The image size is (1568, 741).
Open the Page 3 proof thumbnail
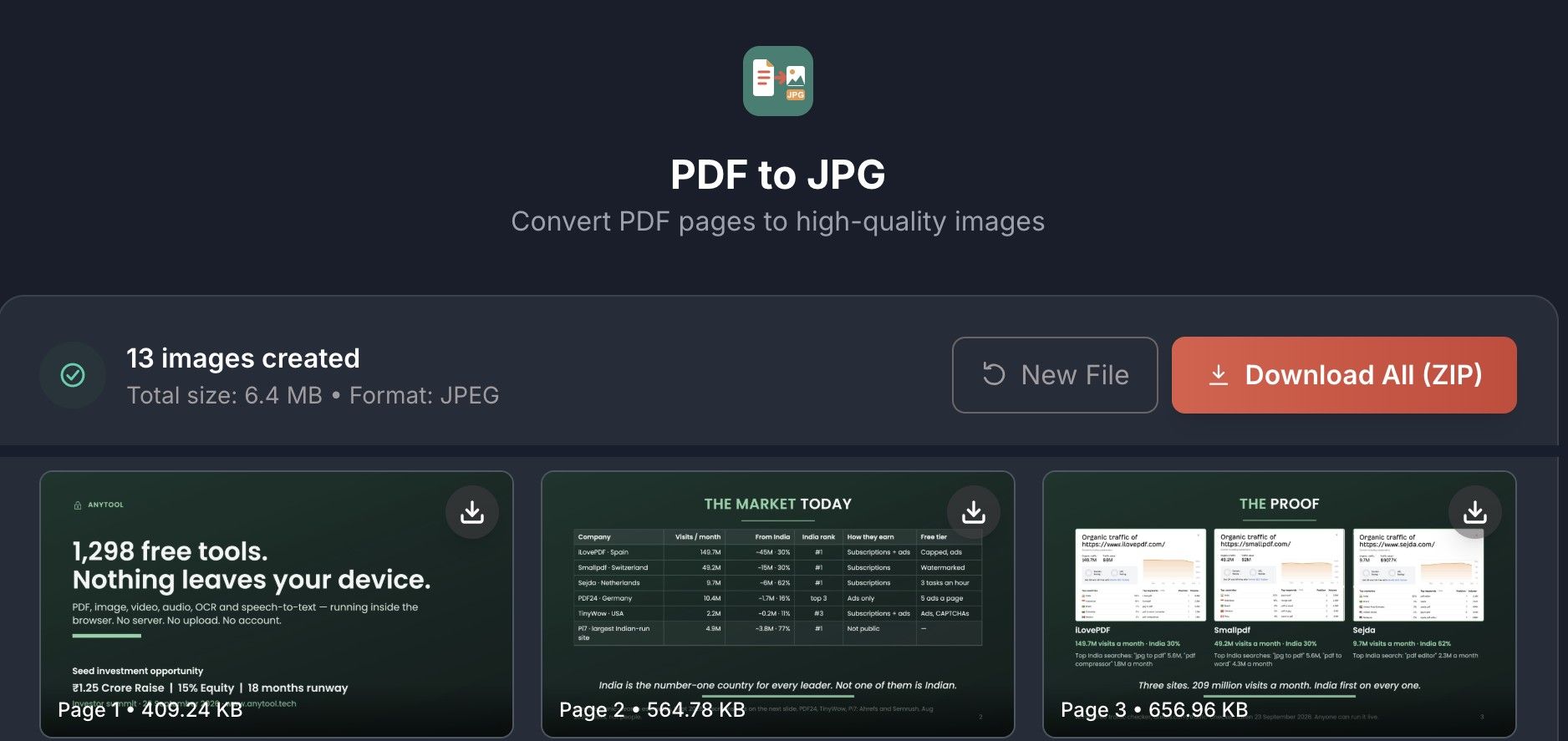click(x=1280, y=605)
